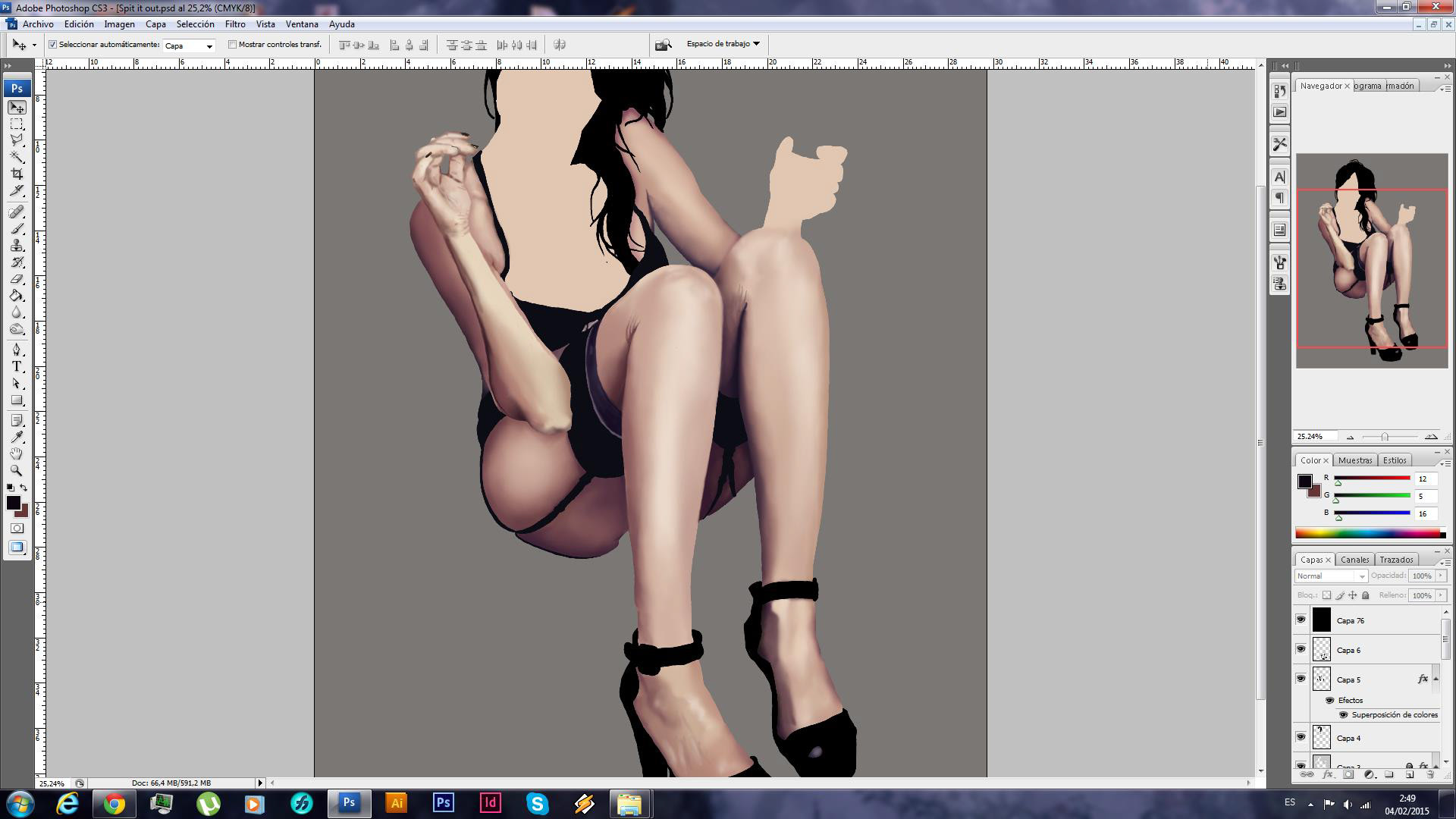Select the Crop tool
This screenshot has height=819, width=1456.
pyautogui.click(x=17, y=174)
